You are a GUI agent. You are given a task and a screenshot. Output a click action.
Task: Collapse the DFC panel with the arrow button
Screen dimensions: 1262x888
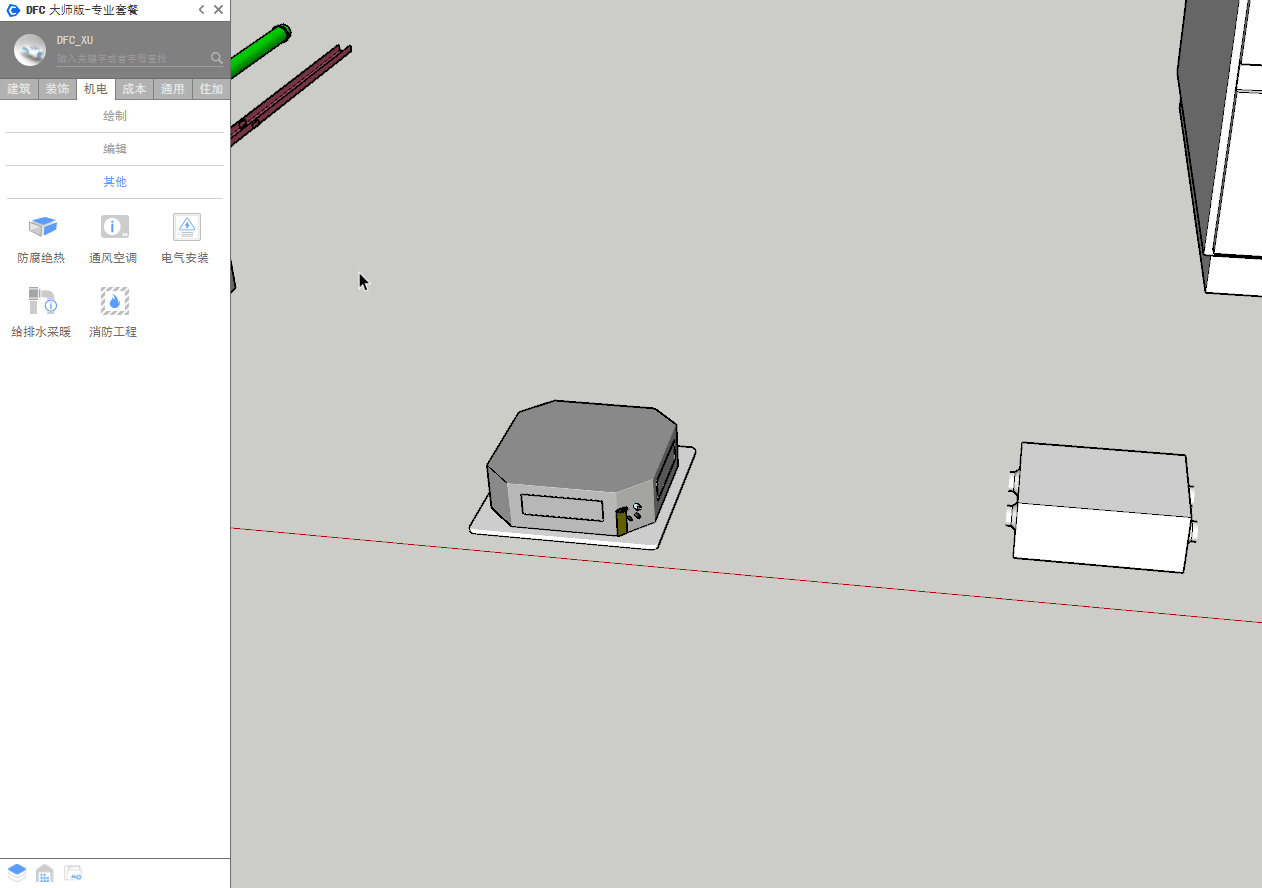click(x=201, y=10)
